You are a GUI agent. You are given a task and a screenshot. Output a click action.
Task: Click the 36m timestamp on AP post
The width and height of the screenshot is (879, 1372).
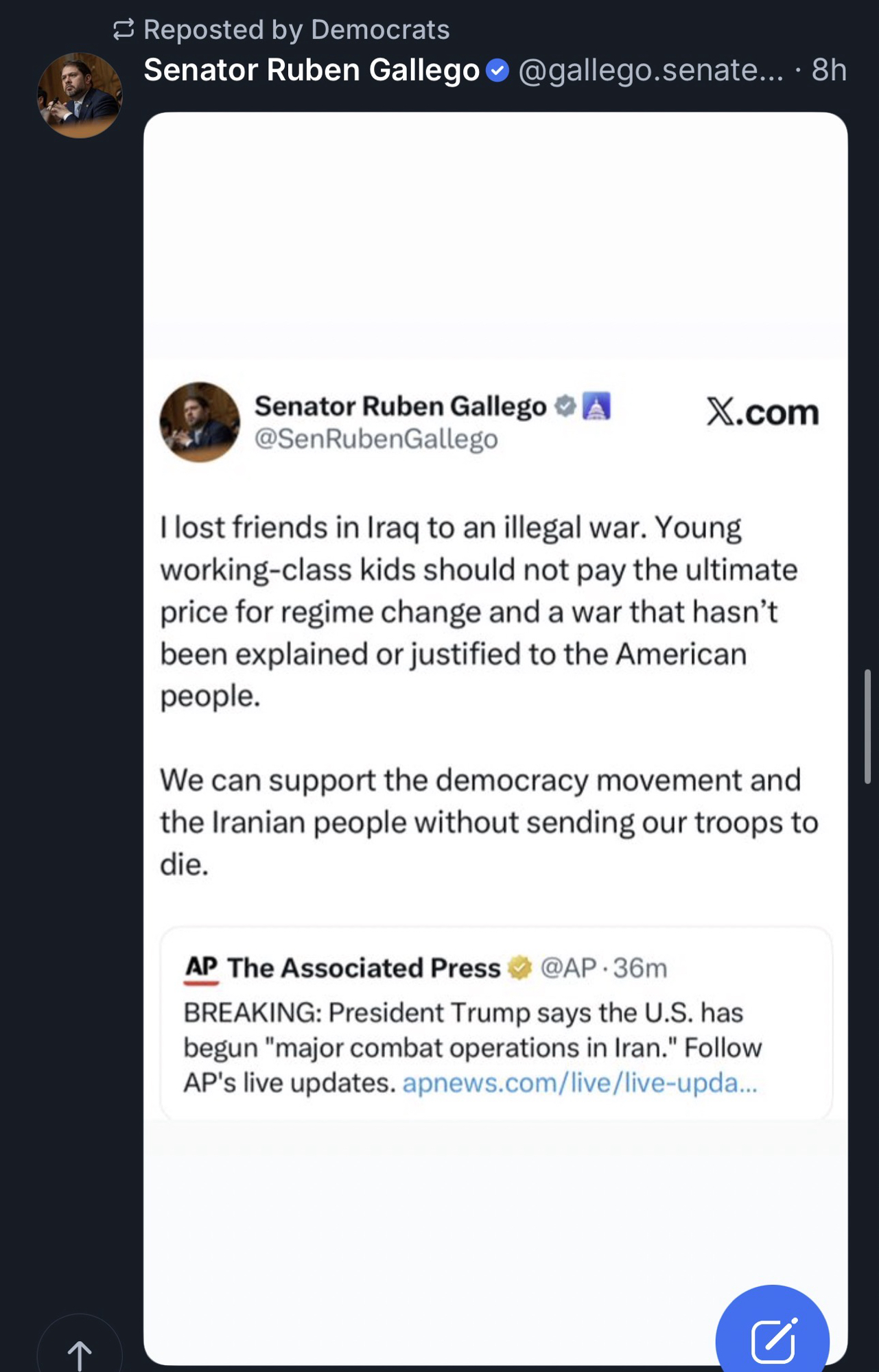[x=640, y=968]
